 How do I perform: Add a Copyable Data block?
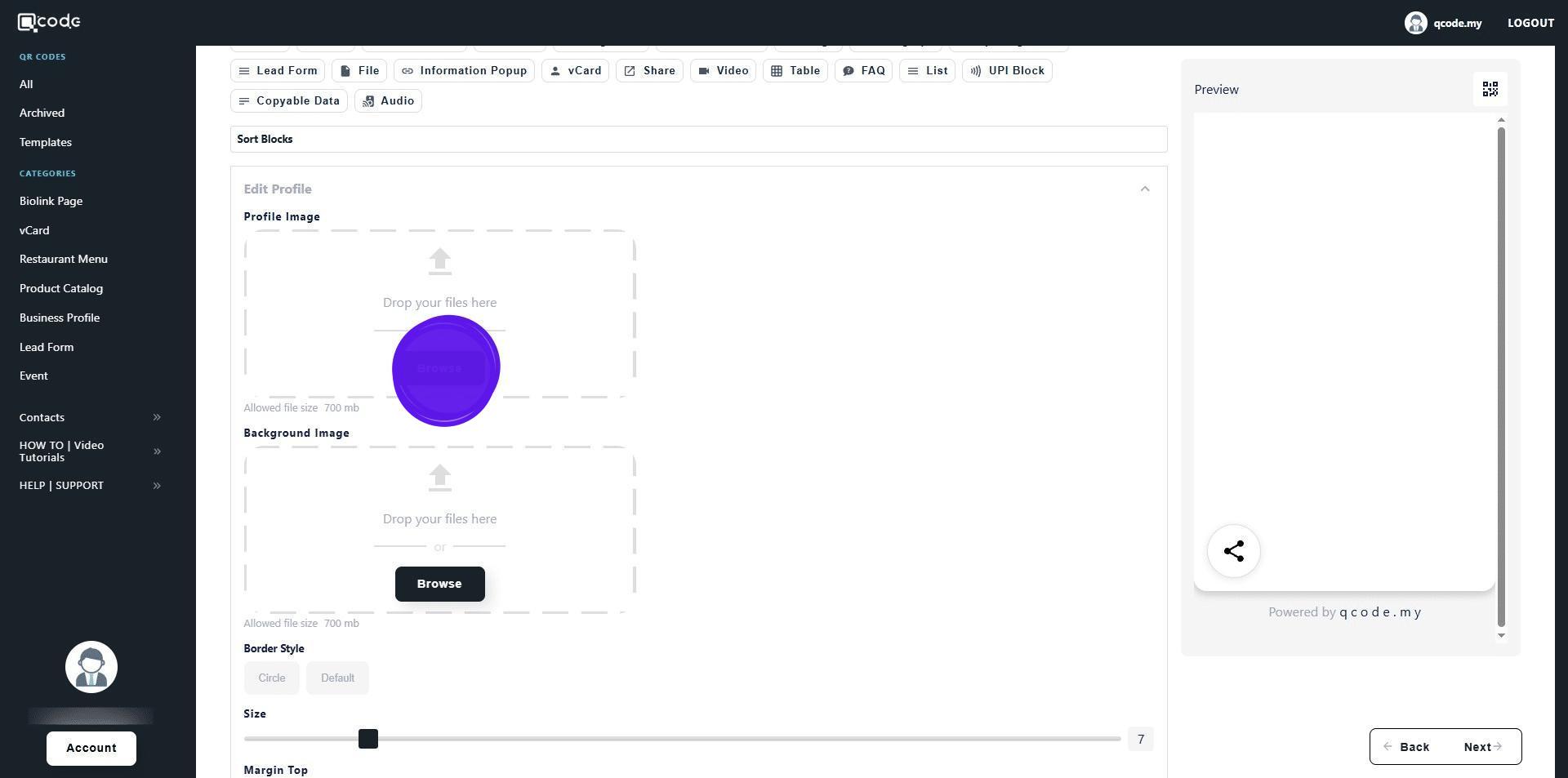pyautogui.click(x=289, y=101)
